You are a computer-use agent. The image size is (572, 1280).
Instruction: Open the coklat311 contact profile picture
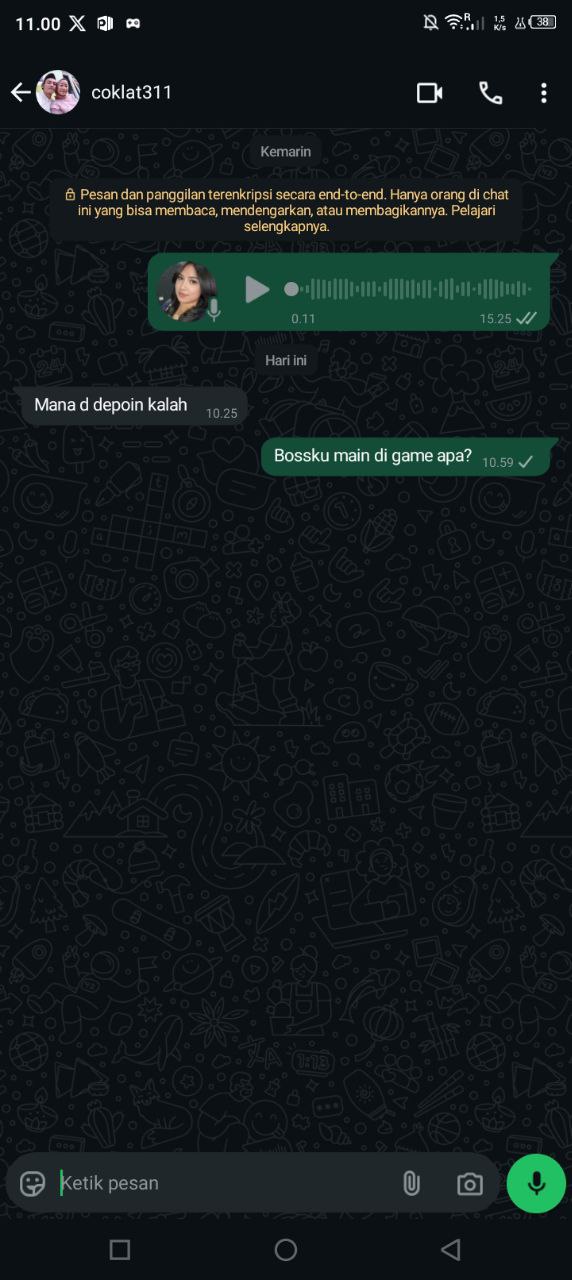pos(58,93)
